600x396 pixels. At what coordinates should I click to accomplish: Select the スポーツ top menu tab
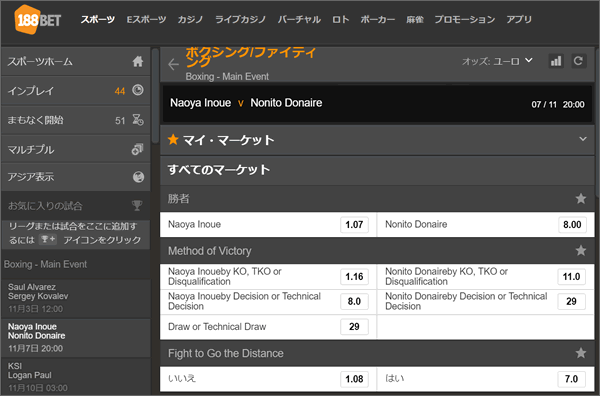[98, 20]
